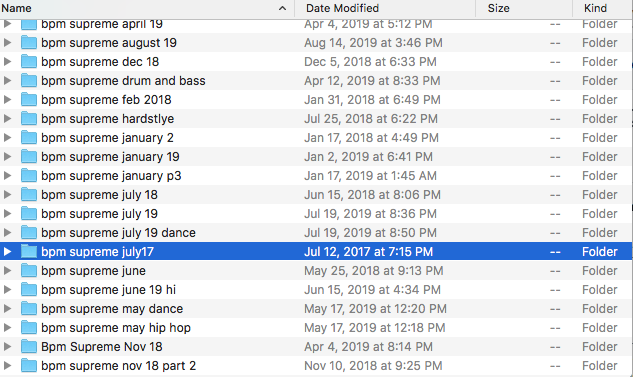
Task: Expand the bpm supreme january 19 folder
Action: pos(7,156)
